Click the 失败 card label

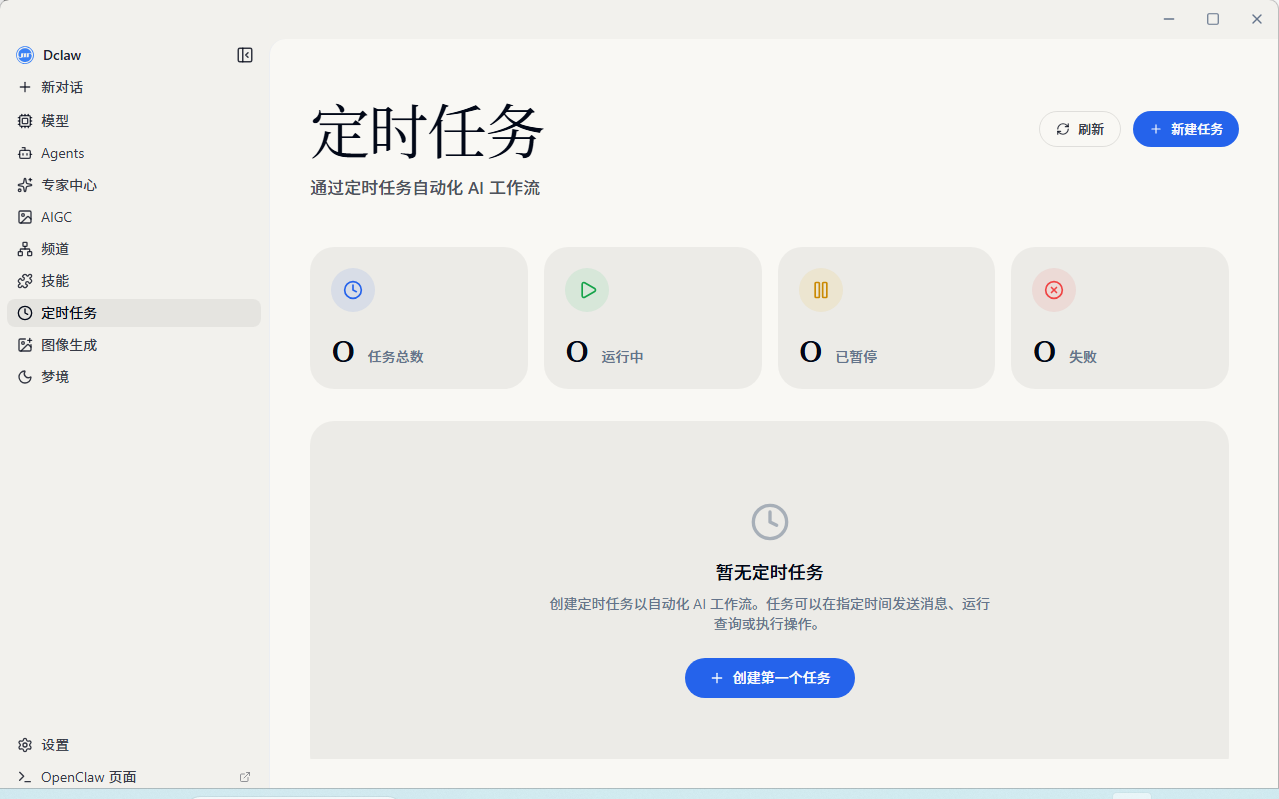[1083, 357]
